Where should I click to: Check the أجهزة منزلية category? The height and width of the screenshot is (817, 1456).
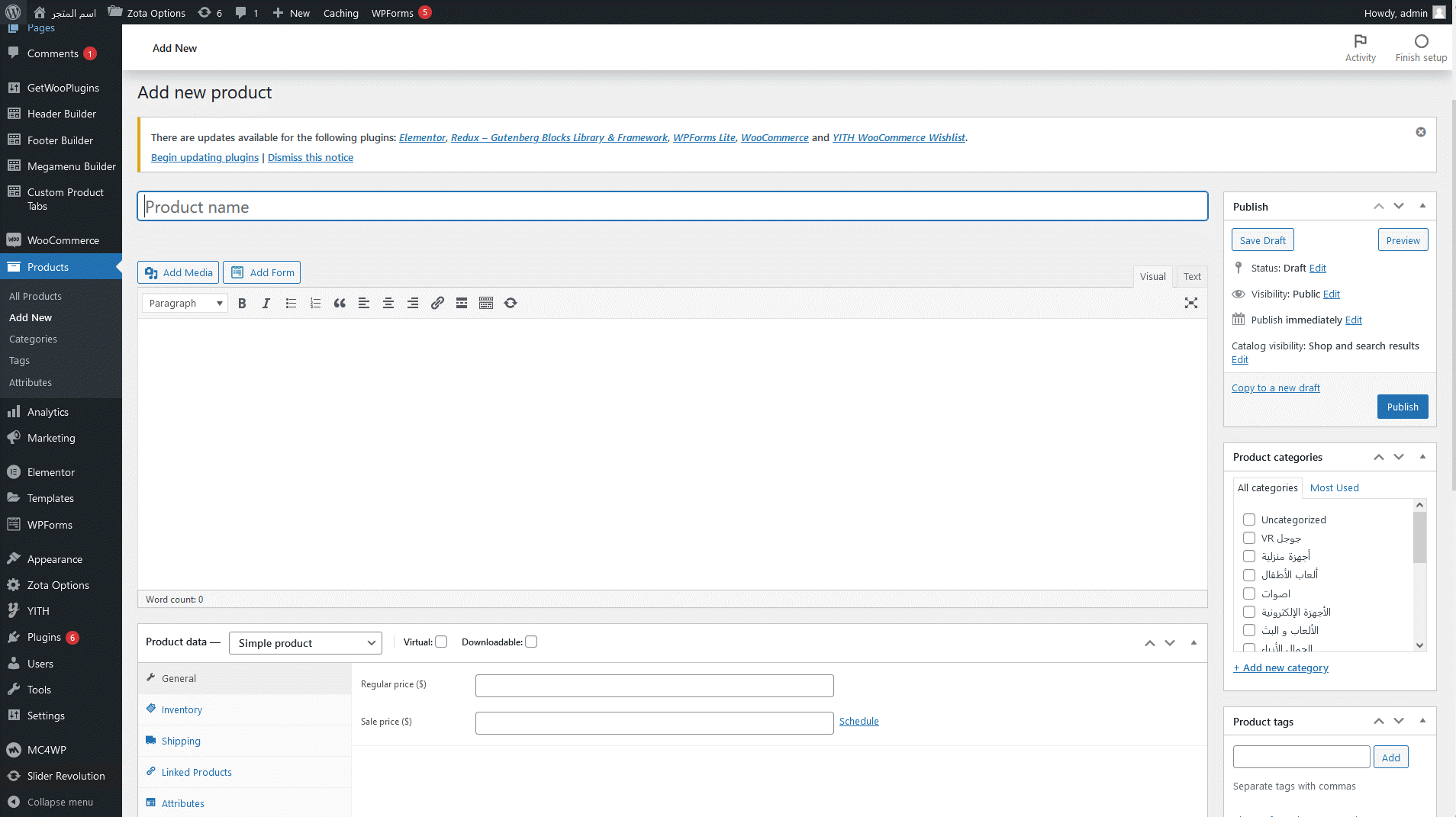click(1249, 556)
